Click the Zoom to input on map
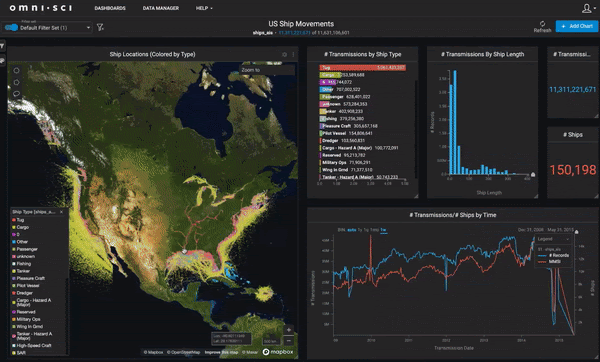The image size is (600, 362). 267,70
